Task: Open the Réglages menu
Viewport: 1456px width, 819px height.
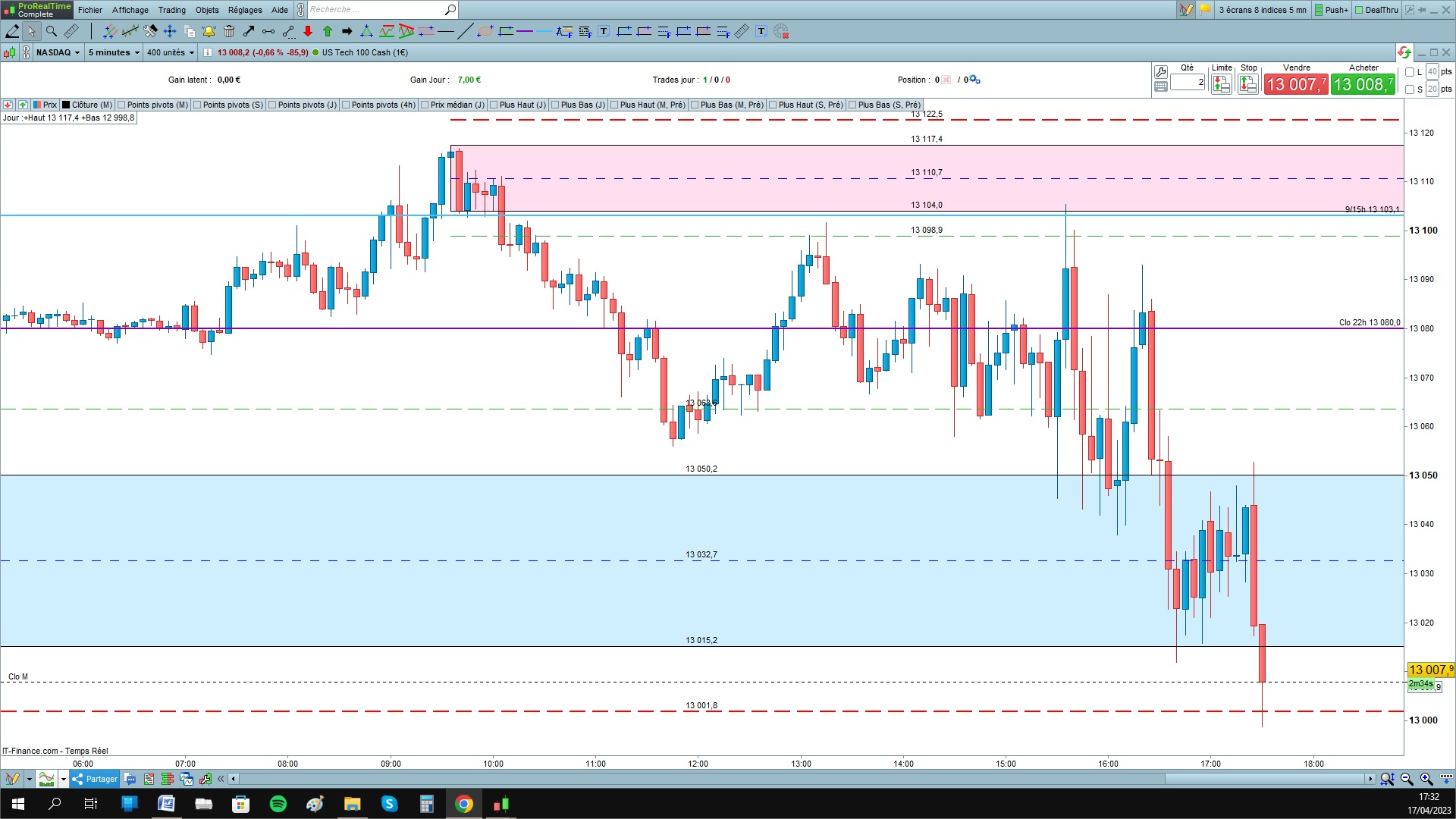Action: tap(245, 10)
